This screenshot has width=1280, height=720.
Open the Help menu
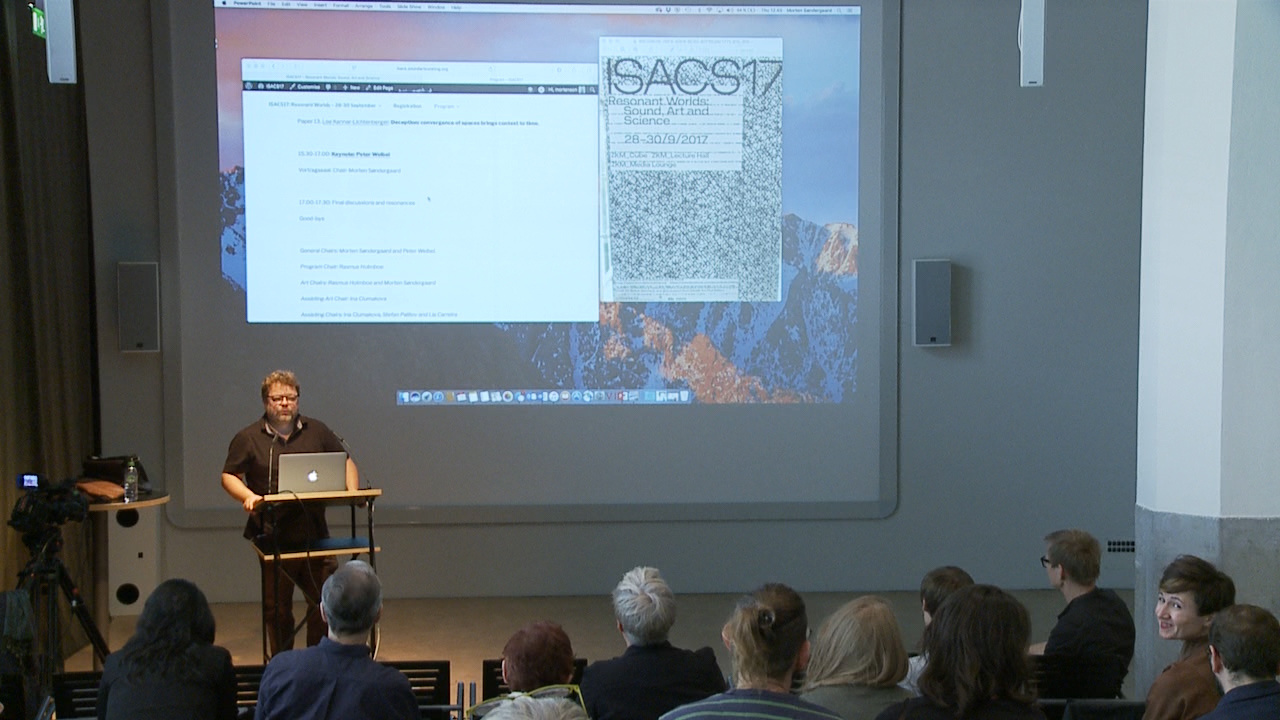click(x=456, y=6)
